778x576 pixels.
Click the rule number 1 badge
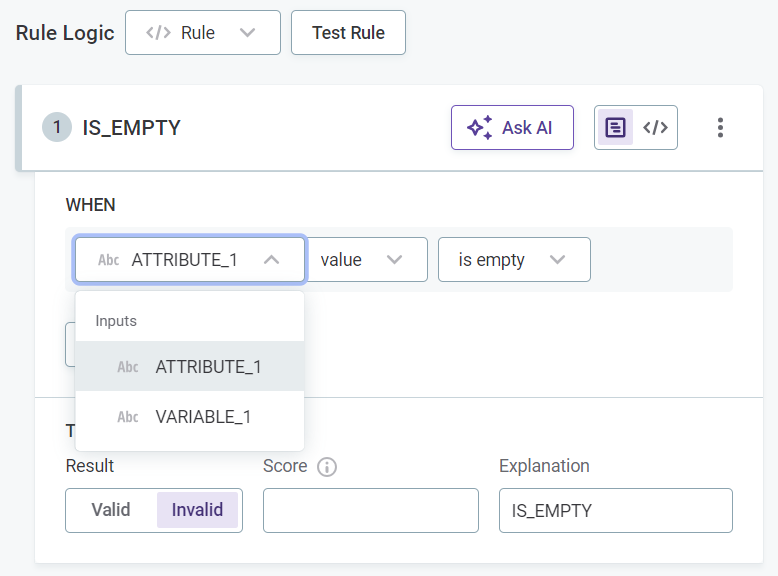tap(57, 127)
